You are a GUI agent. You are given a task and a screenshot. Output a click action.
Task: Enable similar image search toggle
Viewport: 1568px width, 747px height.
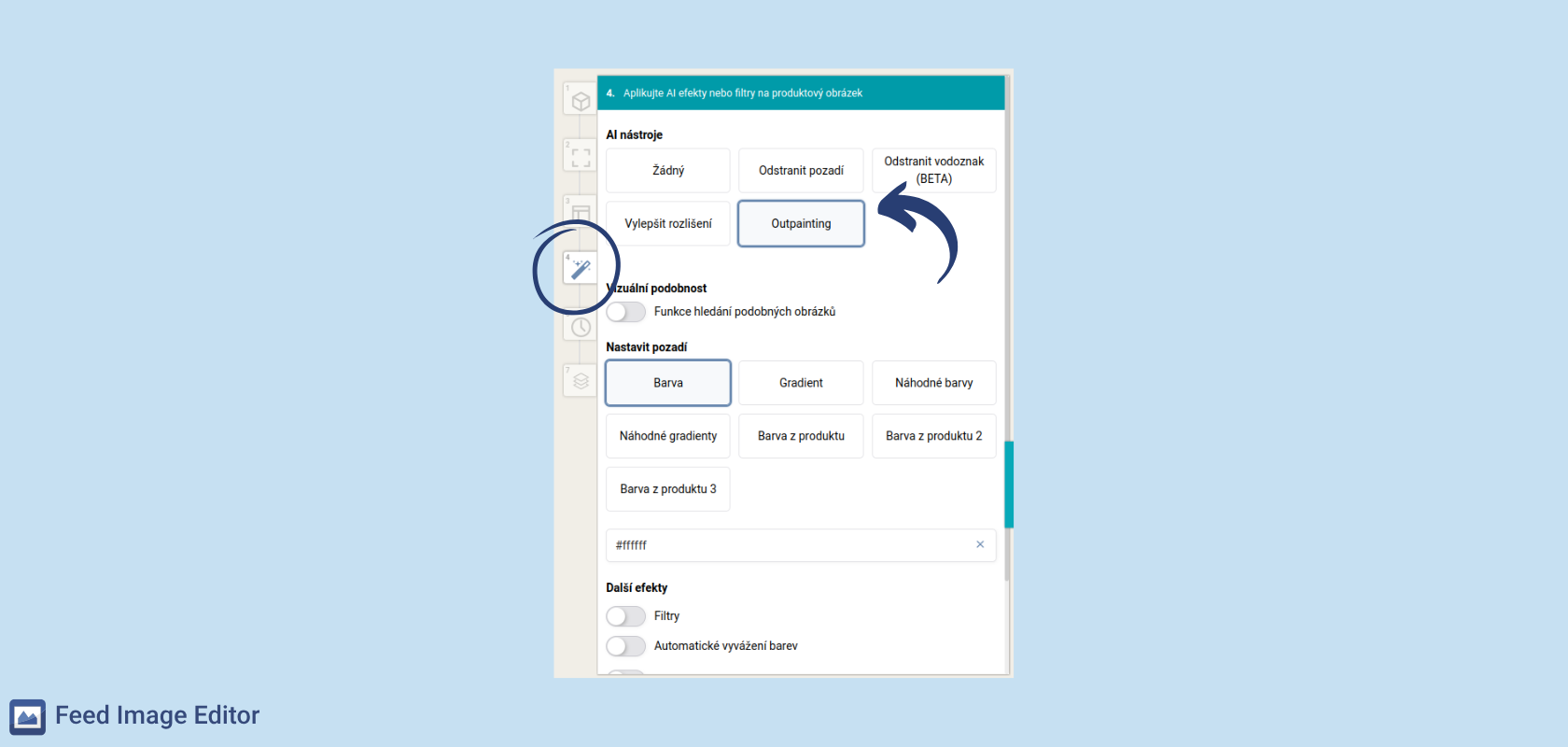[x=625, y=312]
